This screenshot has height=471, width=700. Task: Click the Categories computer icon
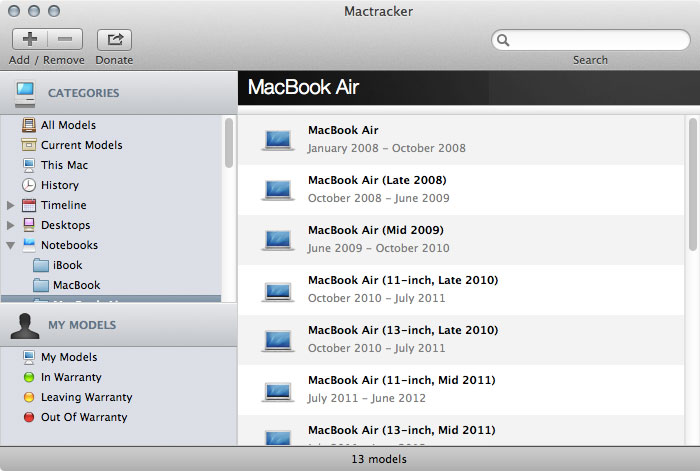point(25,94)
